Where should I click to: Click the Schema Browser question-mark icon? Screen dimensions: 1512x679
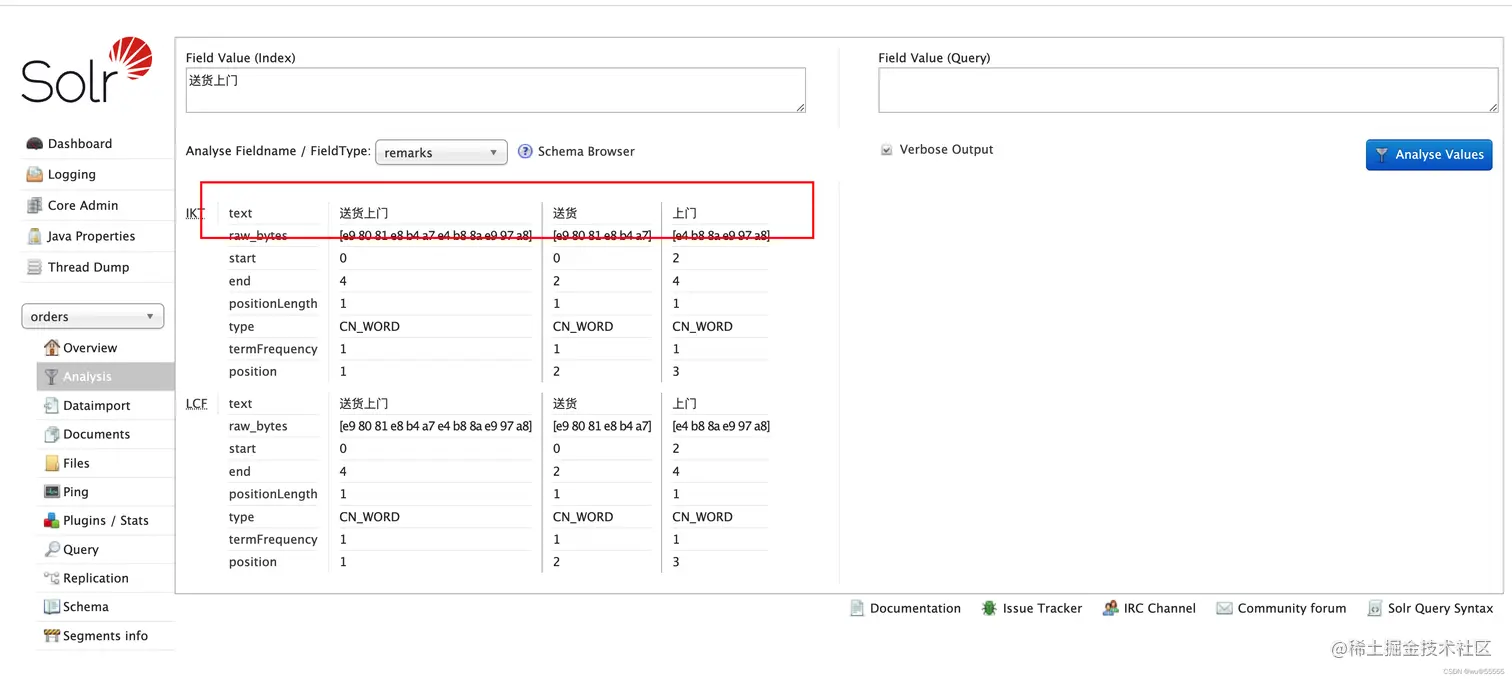[x=525, y=152]
